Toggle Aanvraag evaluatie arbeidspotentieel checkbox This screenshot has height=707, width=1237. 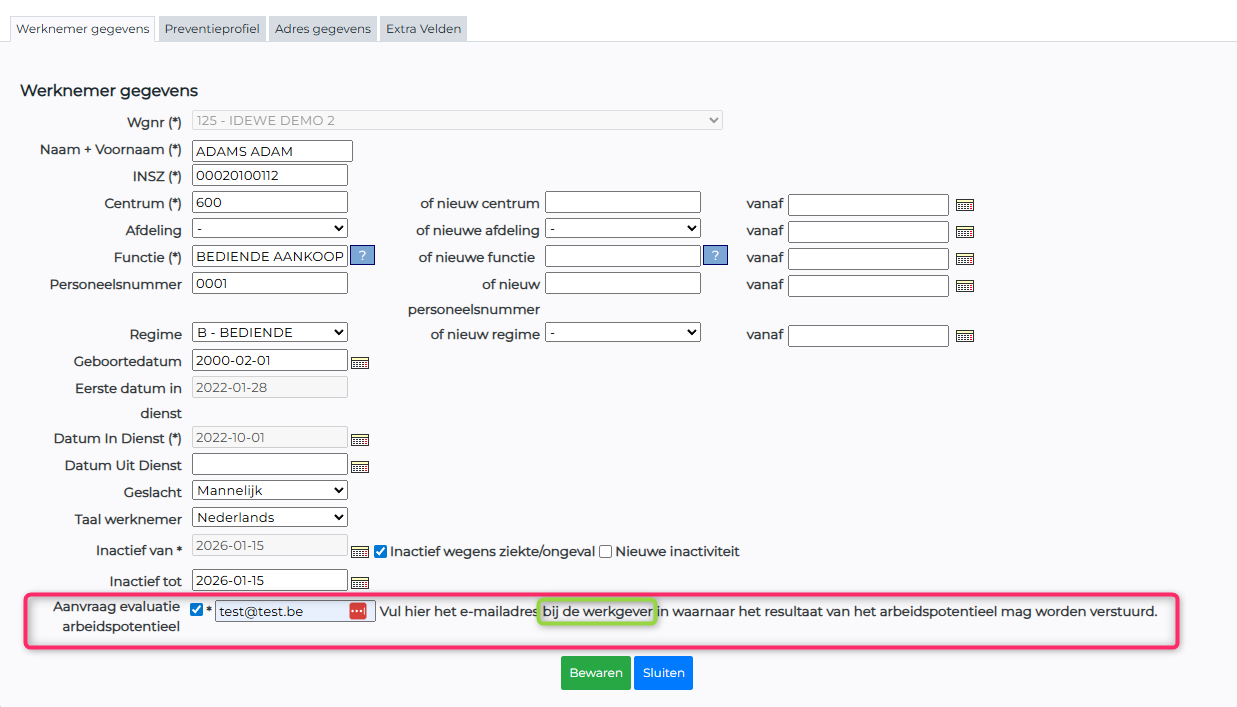coord(196,610)
